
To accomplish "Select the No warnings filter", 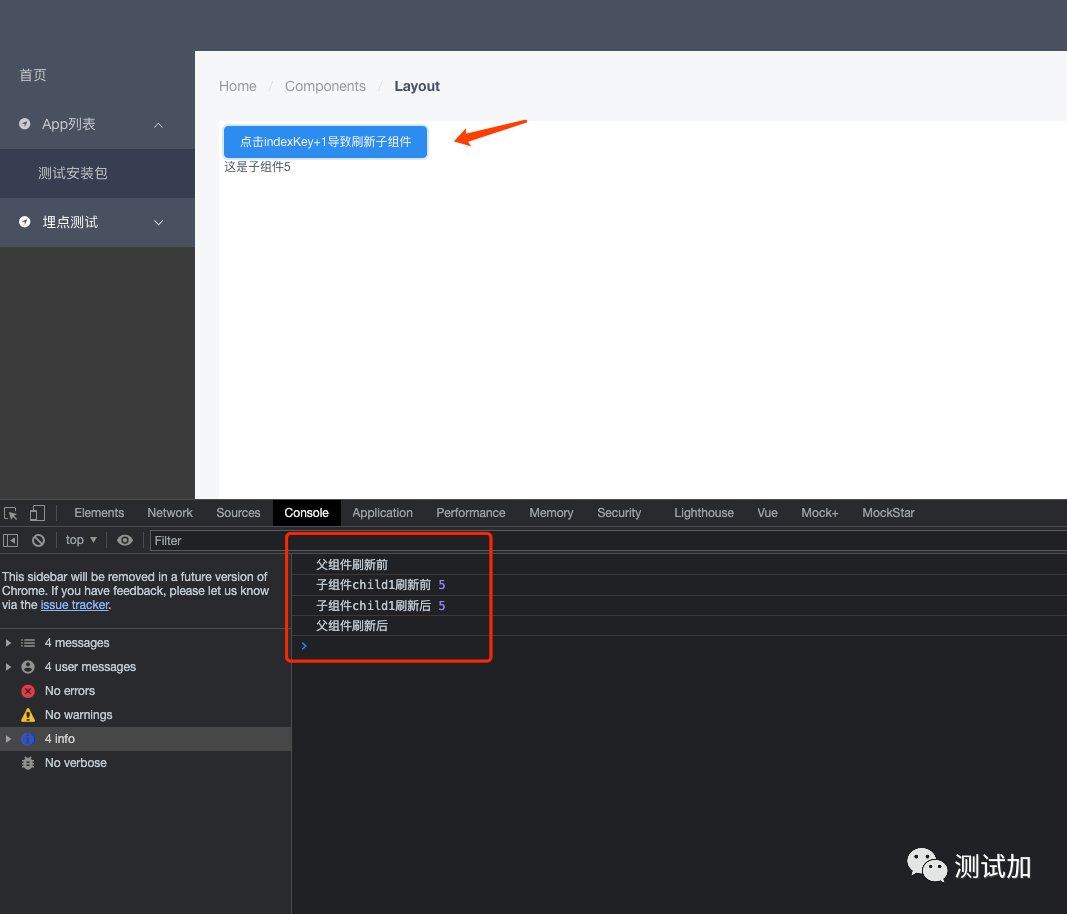I will (x=78, y=715).
